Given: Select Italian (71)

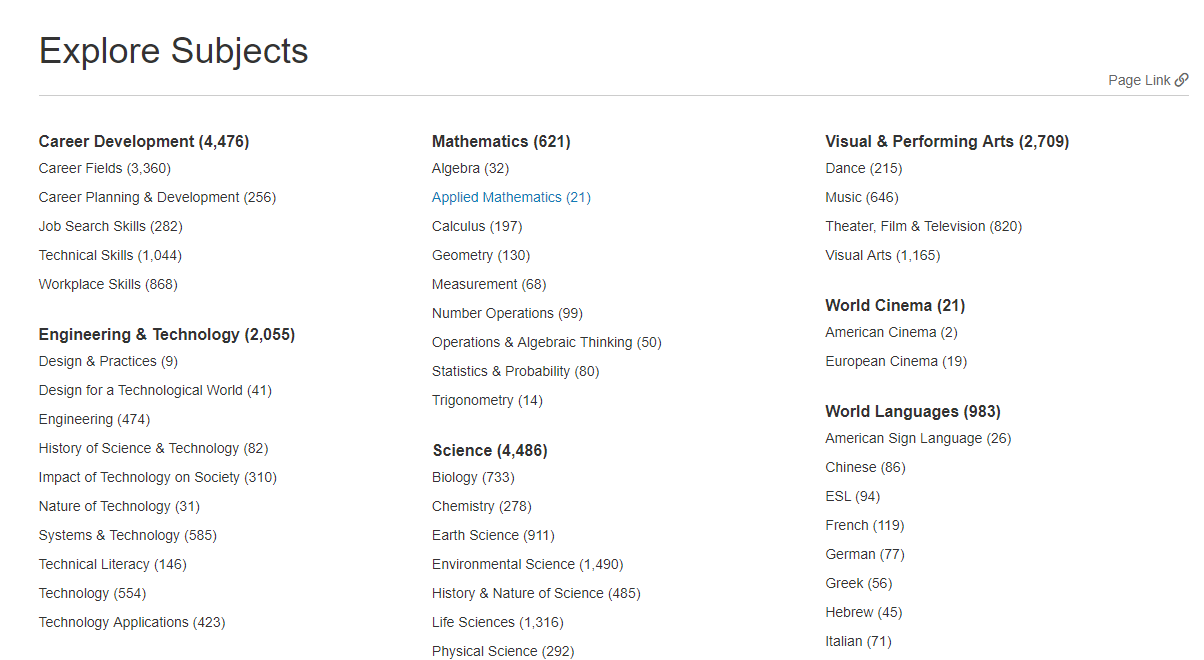Looking at the screenshot, I should [x=858, y=641].
